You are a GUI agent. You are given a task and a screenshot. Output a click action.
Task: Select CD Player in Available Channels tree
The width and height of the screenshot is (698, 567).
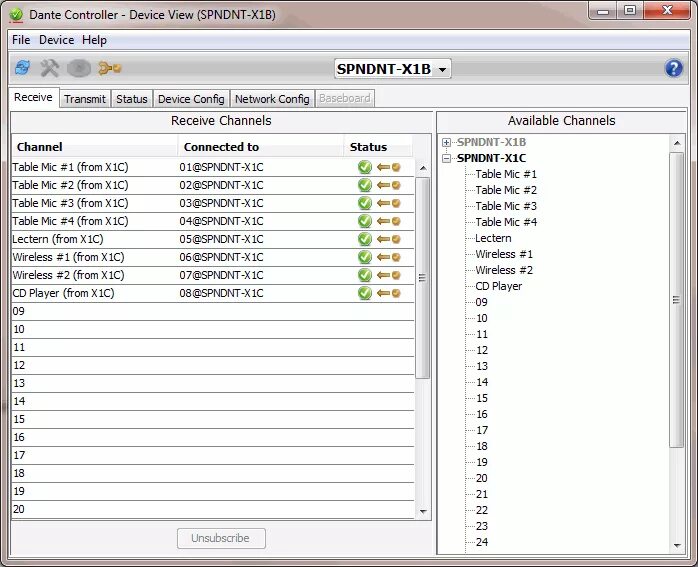click(499, 287)
